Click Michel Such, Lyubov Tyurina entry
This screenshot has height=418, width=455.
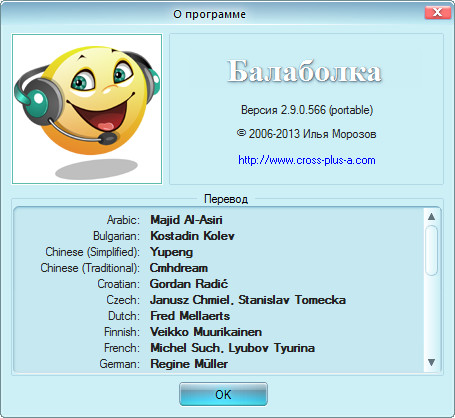coord(232,348)
